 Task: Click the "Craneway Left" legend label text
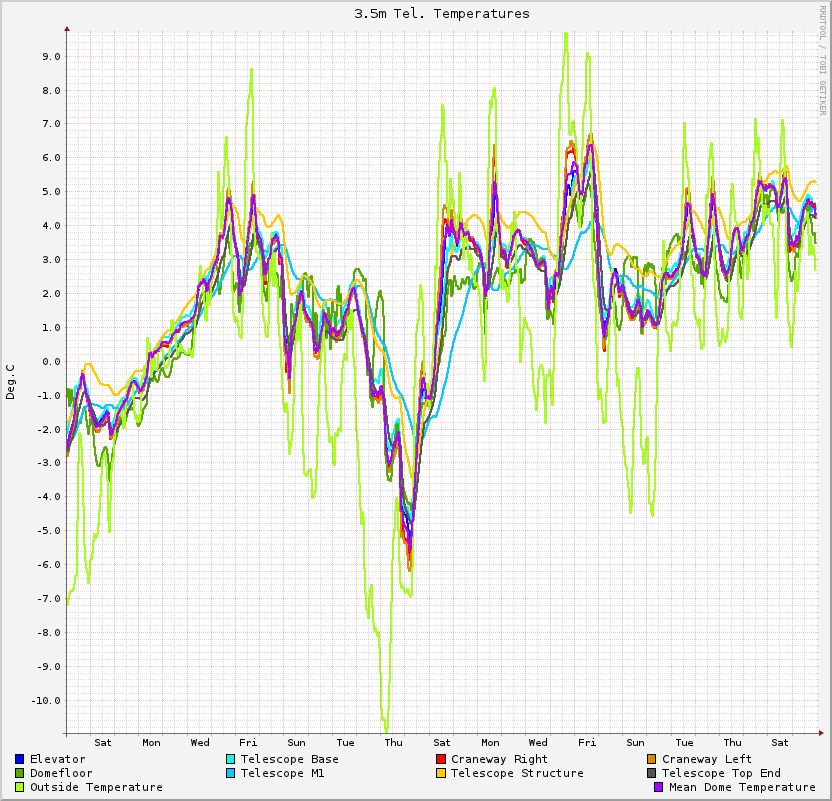coord(707,759)
